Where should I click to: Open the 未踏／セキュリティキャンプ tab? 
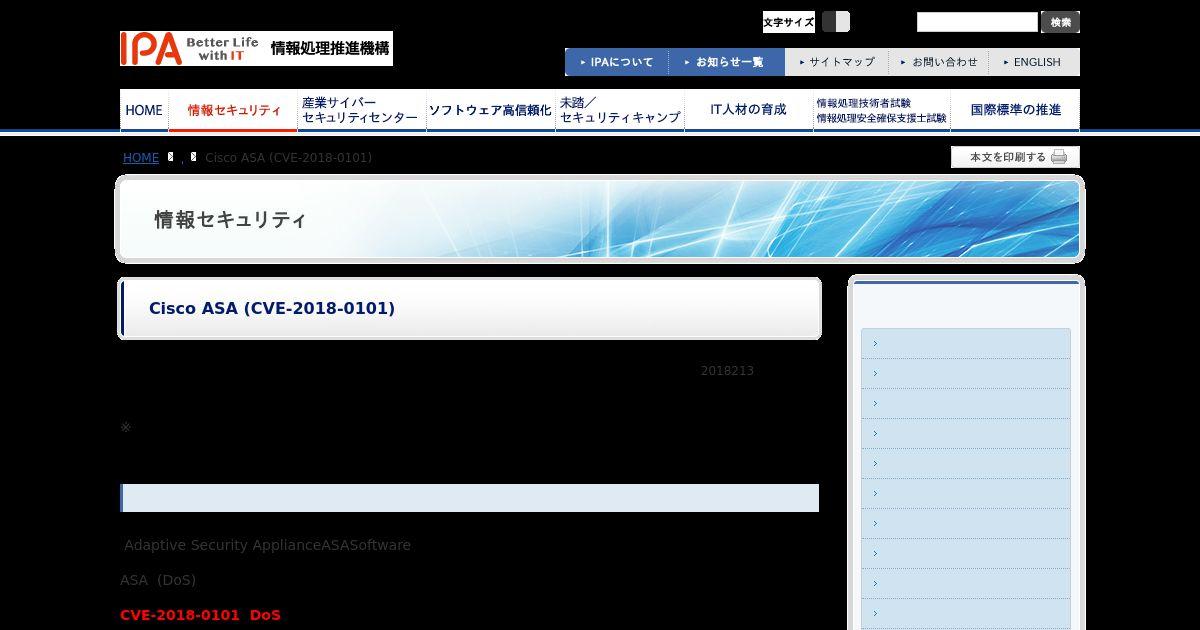[x=620, y=110]
